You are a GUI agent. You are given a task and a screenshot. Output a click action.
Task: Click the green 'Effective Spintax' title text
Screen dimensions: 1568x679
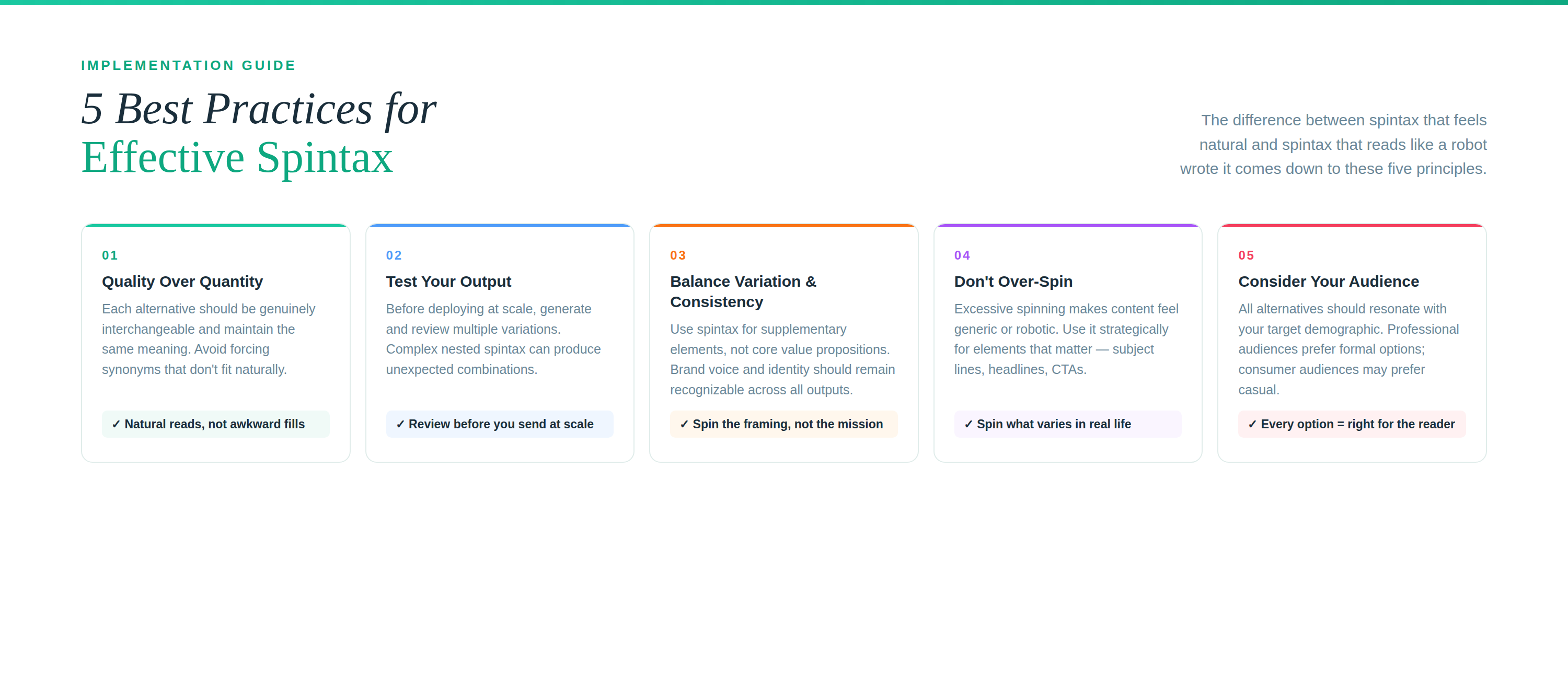237,158
